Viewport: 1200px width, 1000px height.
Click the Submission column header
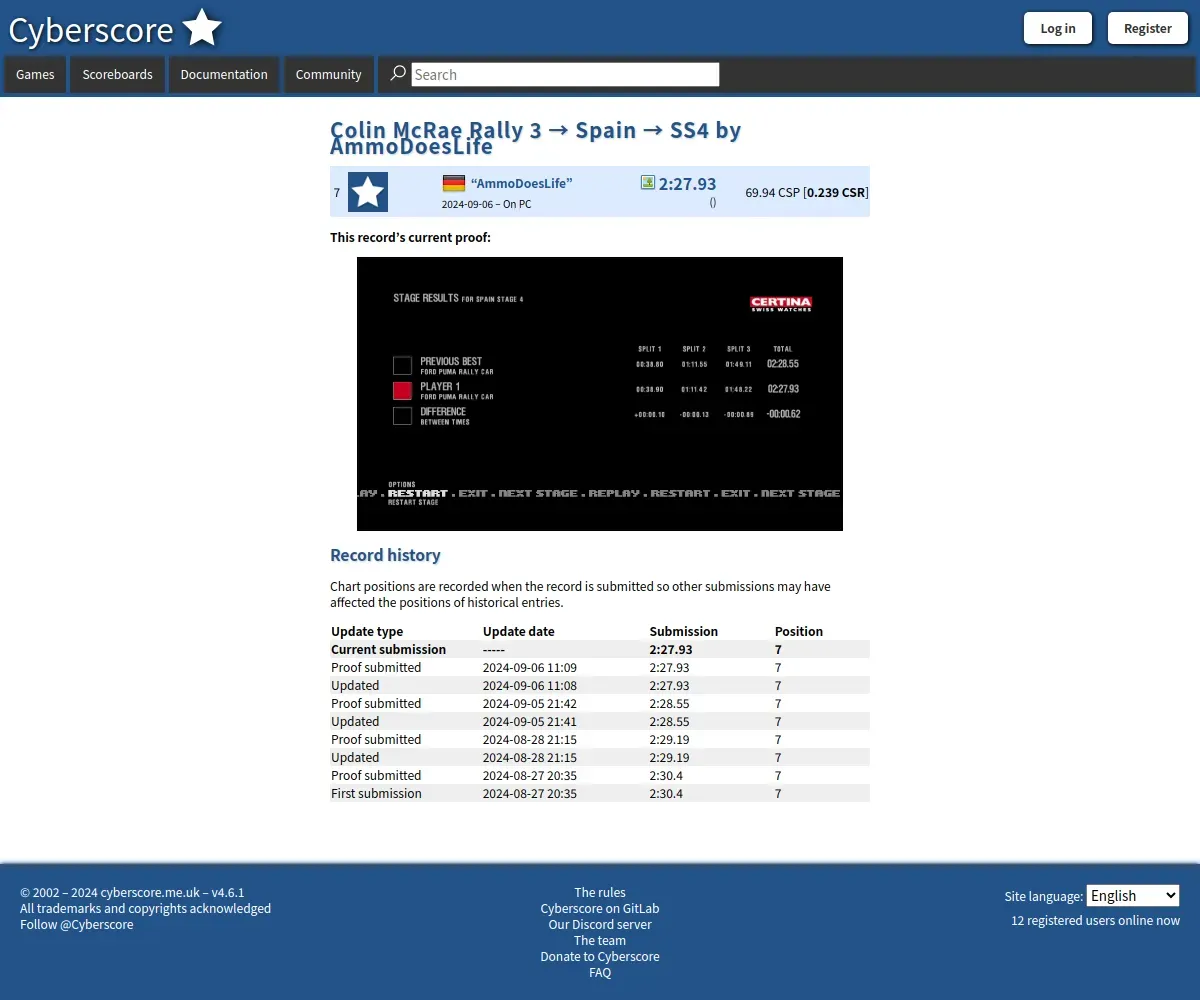[x=684, y=631]
